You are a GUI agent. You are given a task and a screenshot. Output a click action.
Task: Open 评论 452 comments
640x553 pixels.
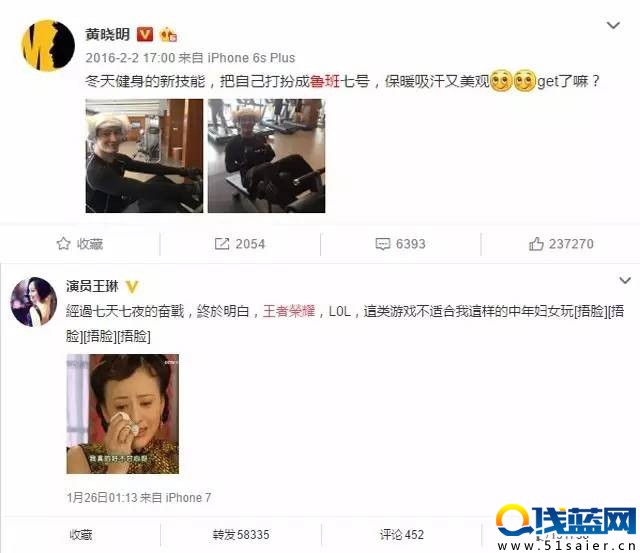402,535
